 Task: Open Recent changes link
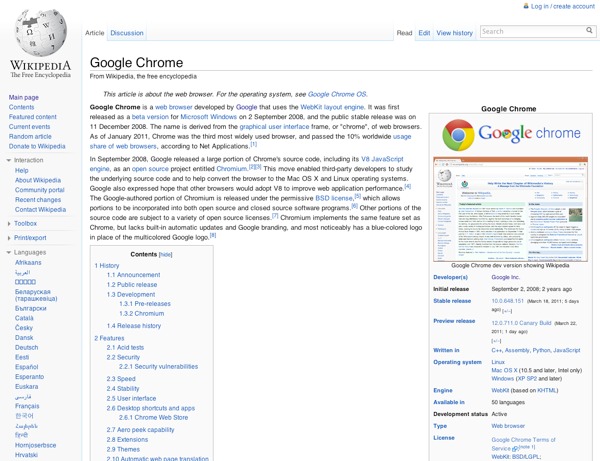click(38, 200)
